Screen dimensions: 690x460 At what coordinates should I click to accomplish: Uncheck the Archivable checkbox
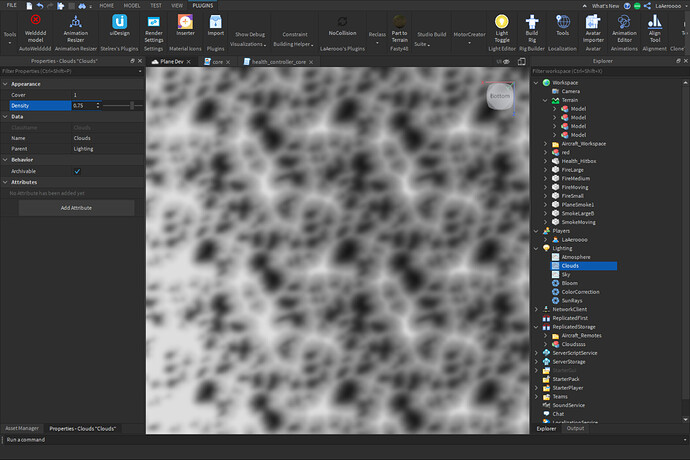(78, 171)
